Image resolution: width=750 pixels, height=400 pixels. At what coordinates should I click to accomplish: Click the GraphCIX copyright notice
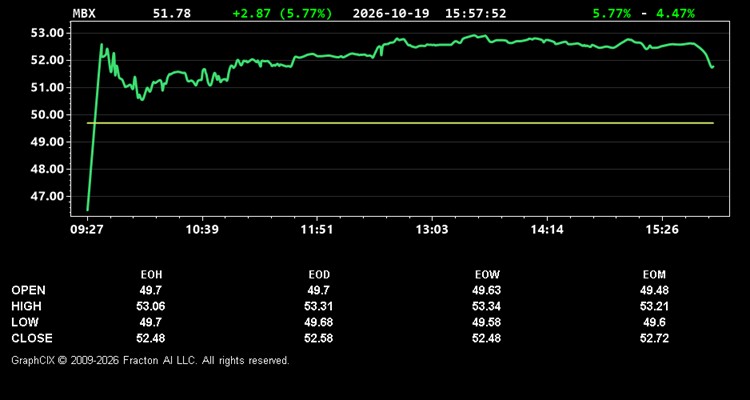150,360
